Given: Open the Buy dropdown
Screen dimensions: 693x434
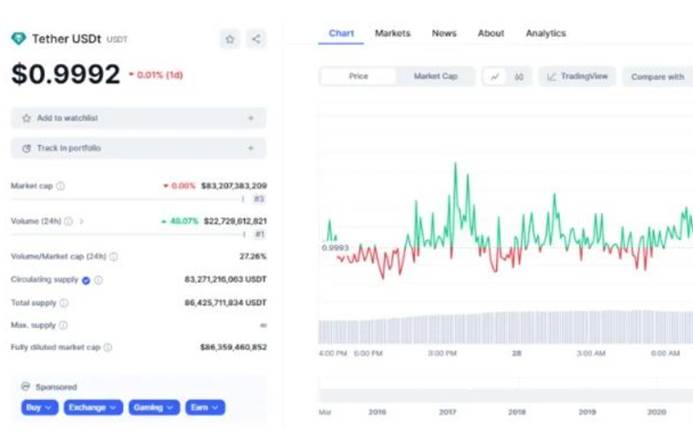Looking at the screenshot, I should [39, 407].
